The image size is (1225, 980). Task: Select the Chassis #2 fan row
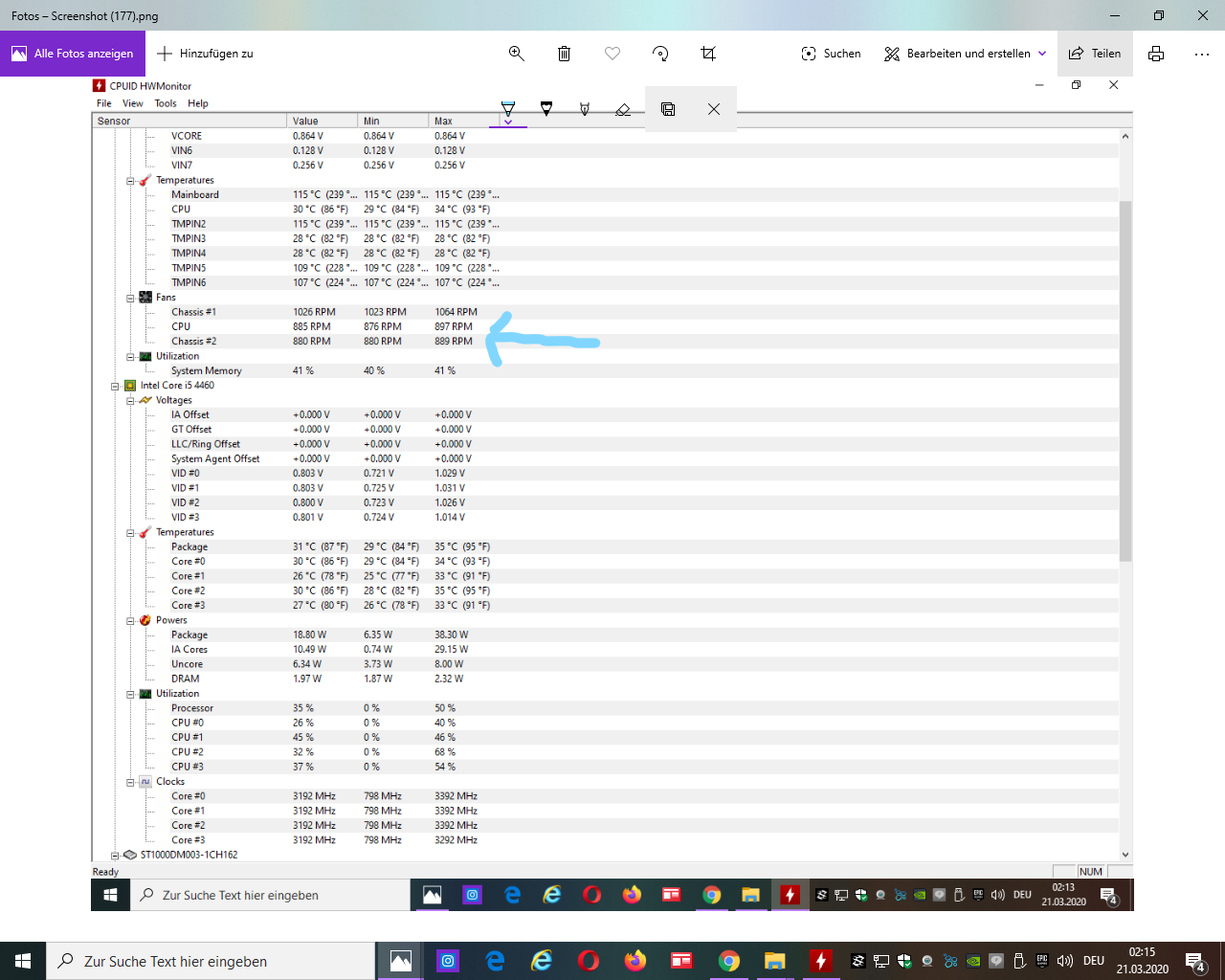pyautogui.click(x=606, y=341)
